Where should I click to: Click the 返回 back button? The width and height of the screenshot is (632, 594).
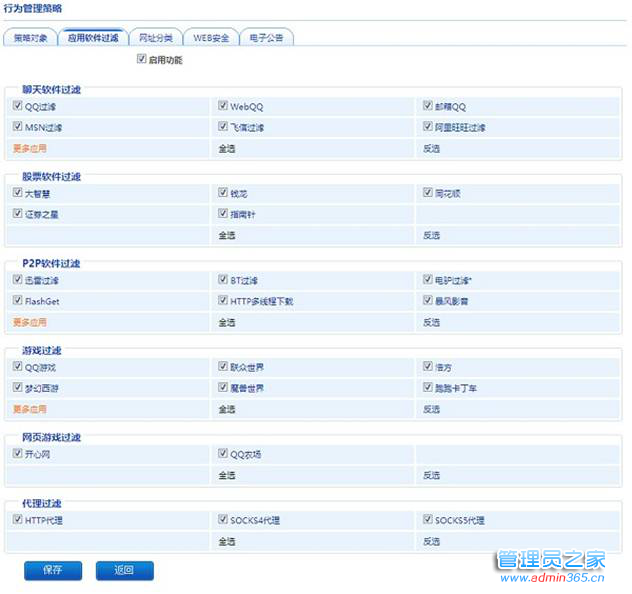point(125,571)
